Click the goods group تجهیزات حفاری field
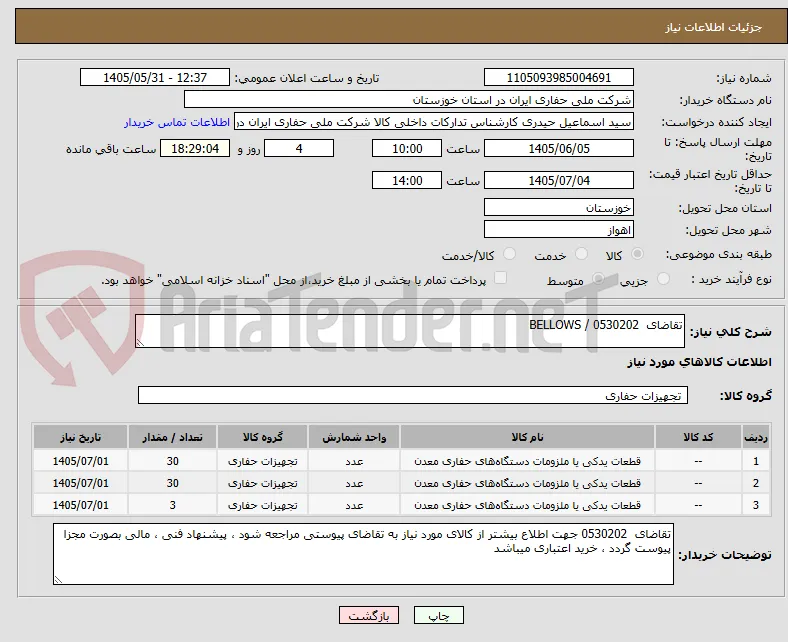 413,396
